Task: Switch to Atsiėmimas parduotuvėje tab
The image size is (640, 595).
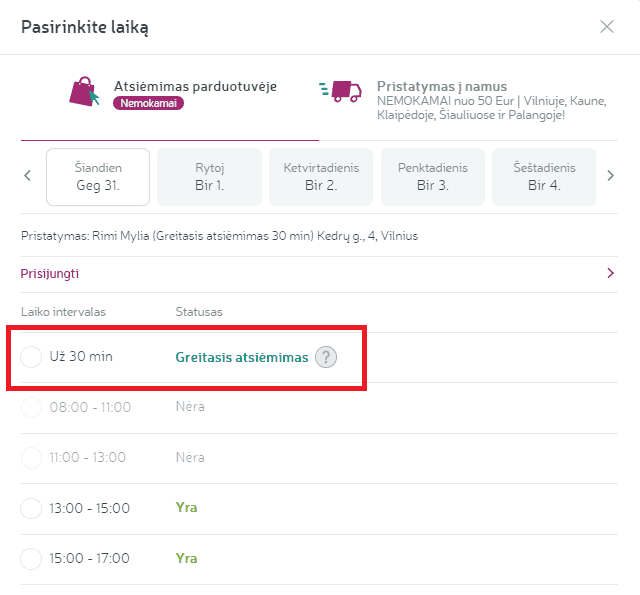Action: 195,87
